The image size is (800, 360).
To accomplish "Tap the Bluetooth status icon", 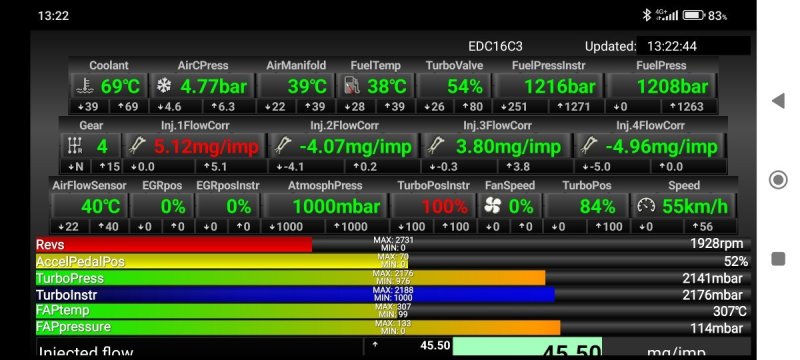I will click(646, 15).
